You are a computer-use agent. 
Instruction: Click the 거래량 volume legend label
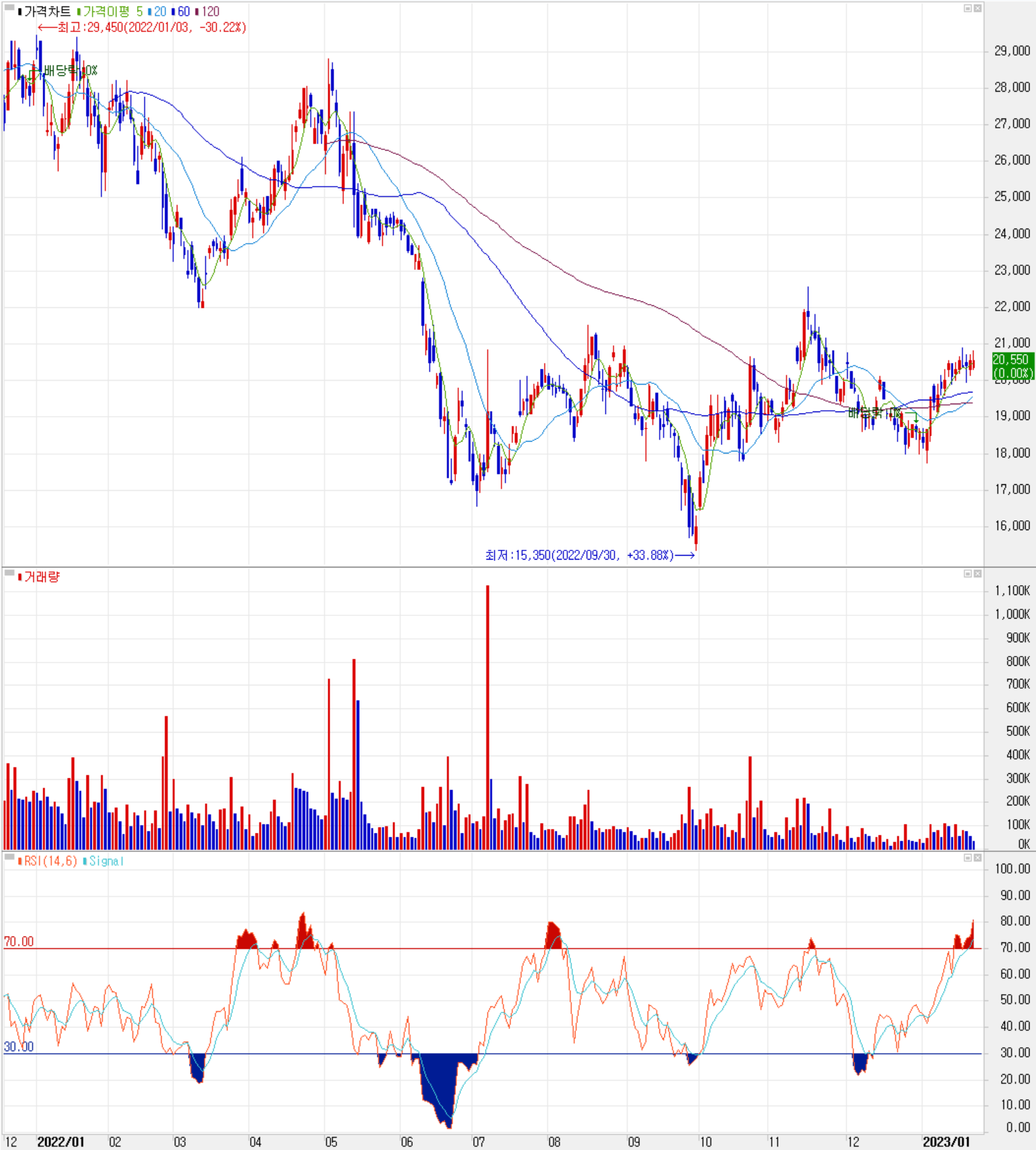click(x=39, y=577)
